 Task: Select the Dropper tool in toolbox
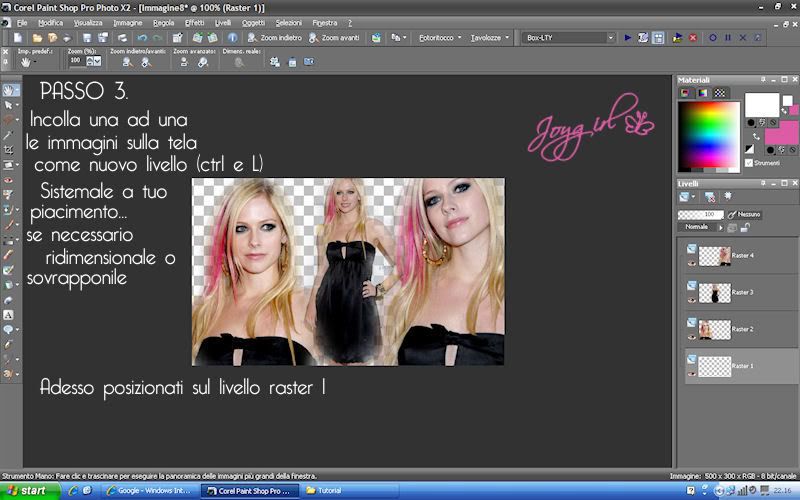click(9, 135)
